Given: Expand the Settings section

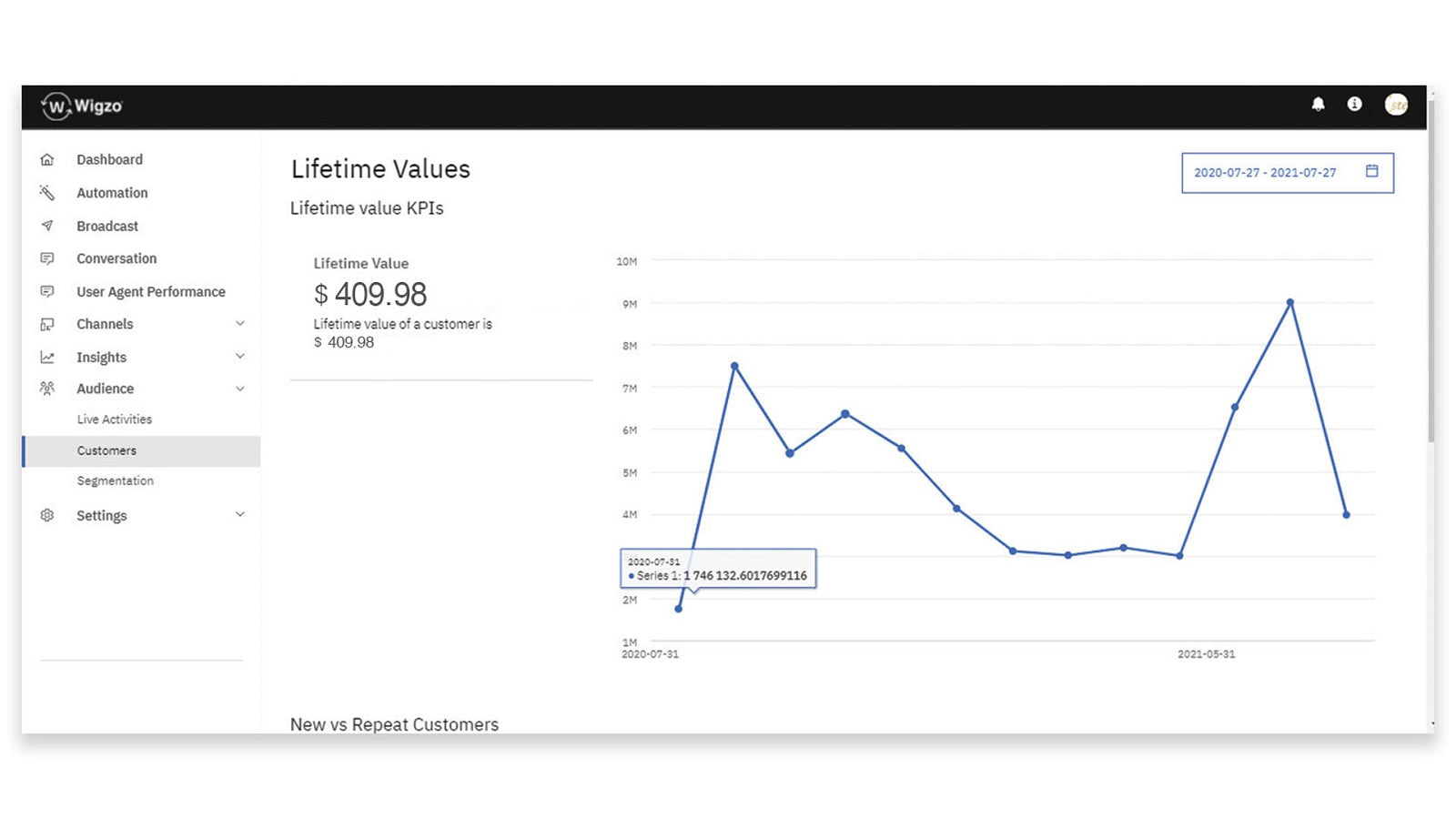Looking at the screenshot, I should 240,515.
